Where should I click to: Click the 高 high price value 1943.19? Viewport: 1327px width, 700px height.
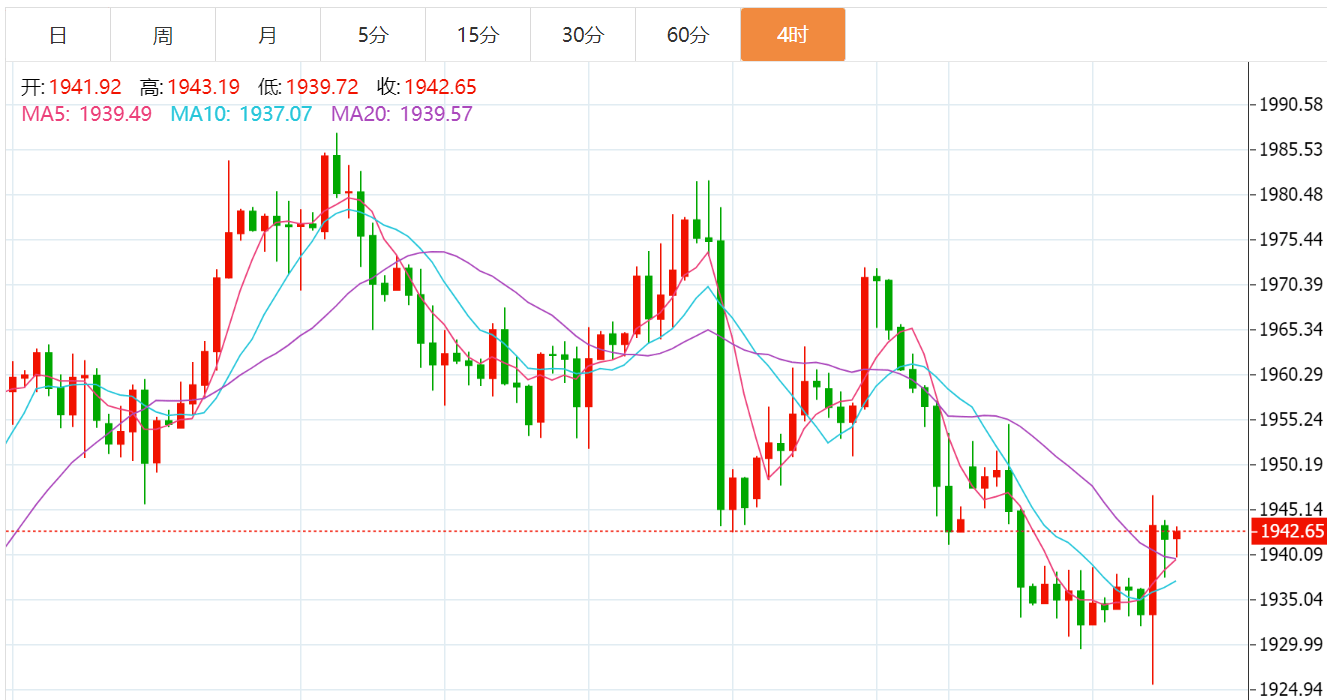[x=203, y=88]
